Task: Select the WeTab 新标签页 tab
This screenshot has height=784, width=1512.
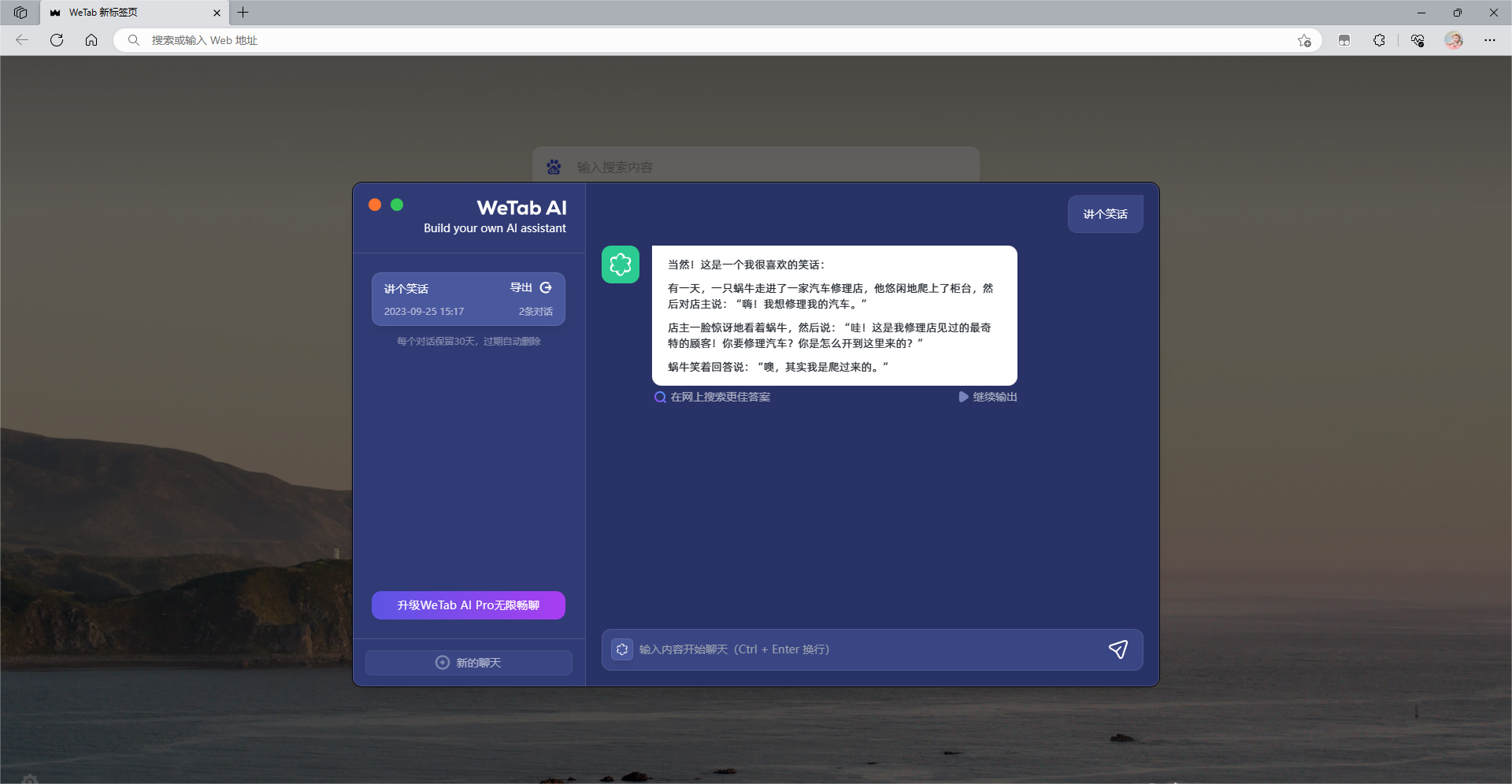Action: [x=134, y=13]
